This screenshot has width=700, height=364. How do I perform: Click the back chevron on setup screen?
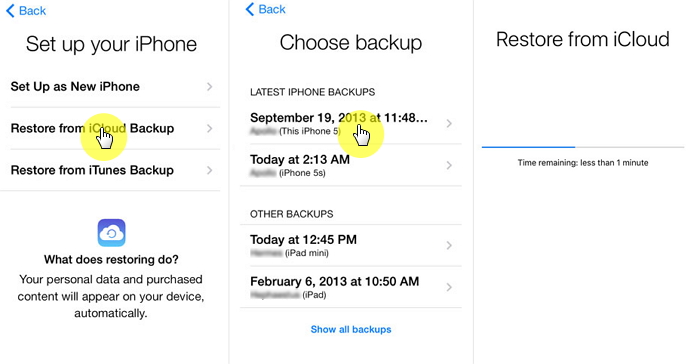[x=10, y=11]
